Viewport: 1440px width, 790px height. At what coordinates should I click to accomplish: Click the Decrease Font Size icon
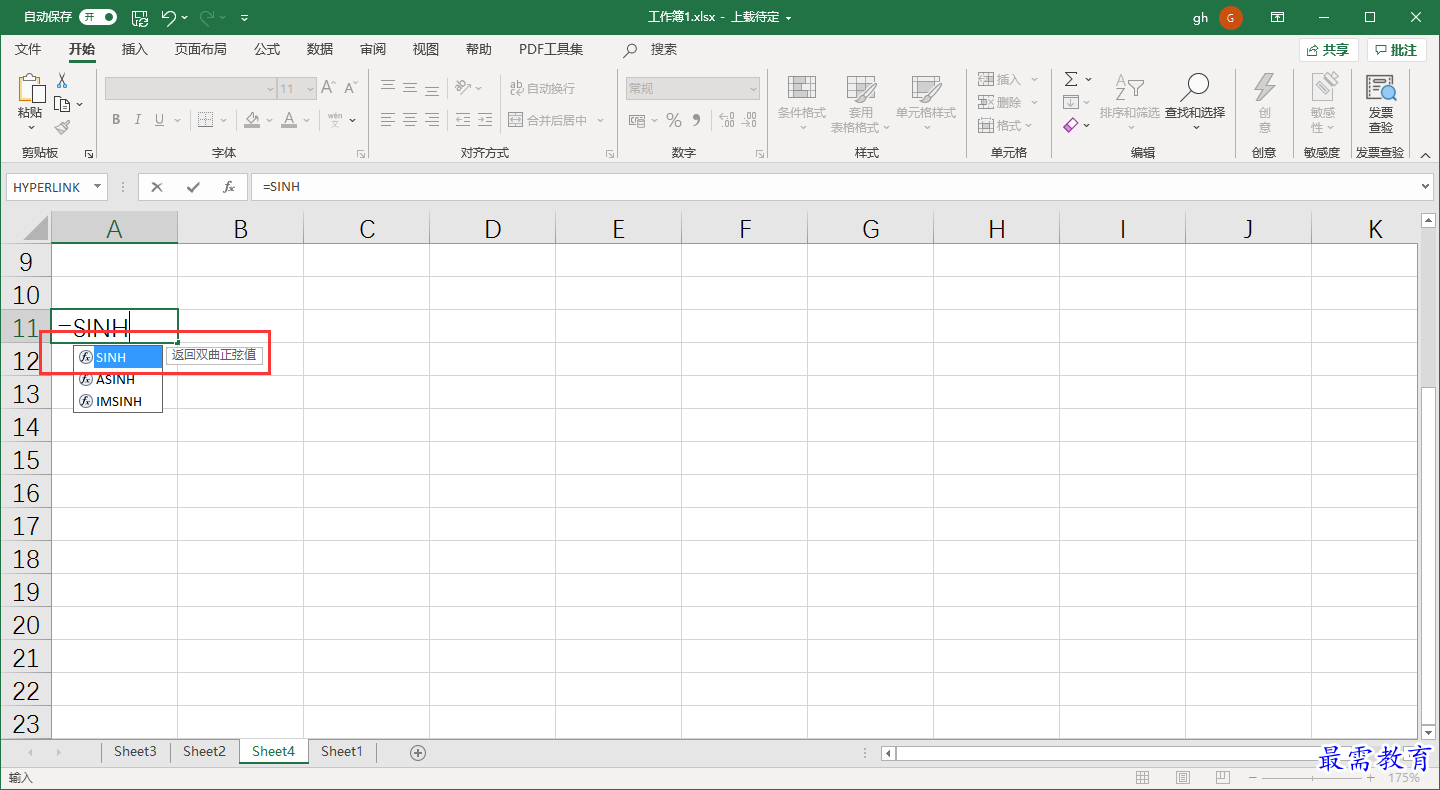click(350, 88)
